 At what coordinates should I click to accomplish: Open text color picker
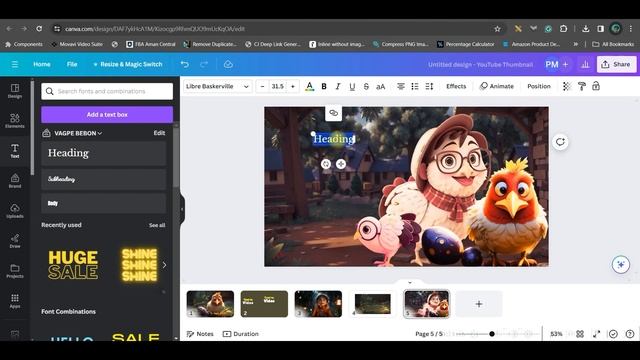(x=309, y=87)
